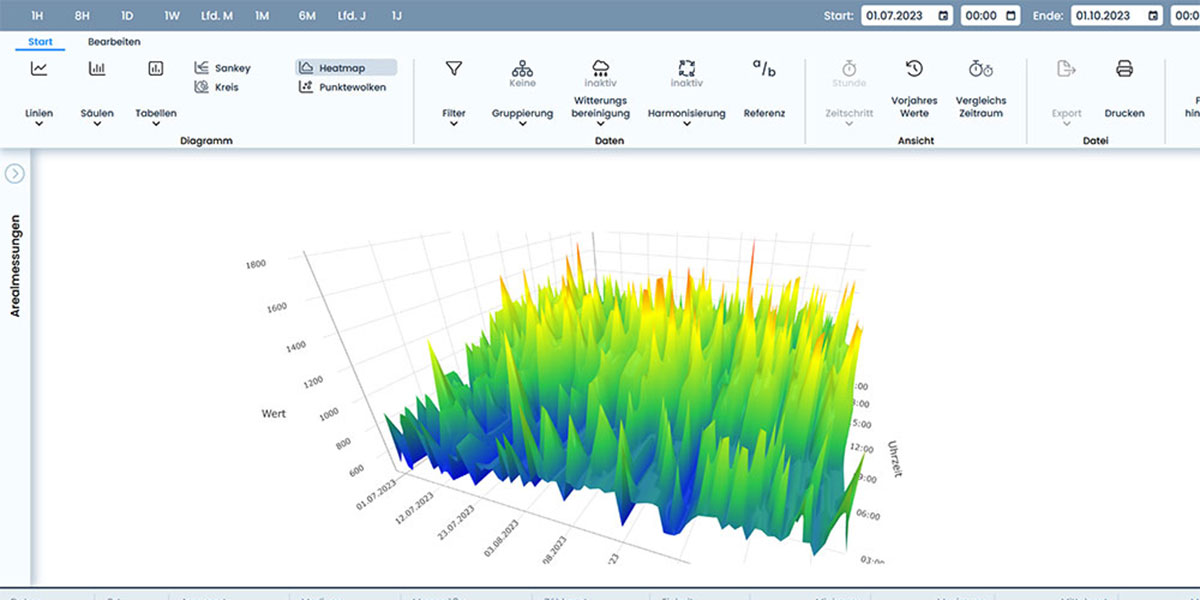
Task: Expand the dropdown arrow under Filter
Action: click(x=454, y=126)
